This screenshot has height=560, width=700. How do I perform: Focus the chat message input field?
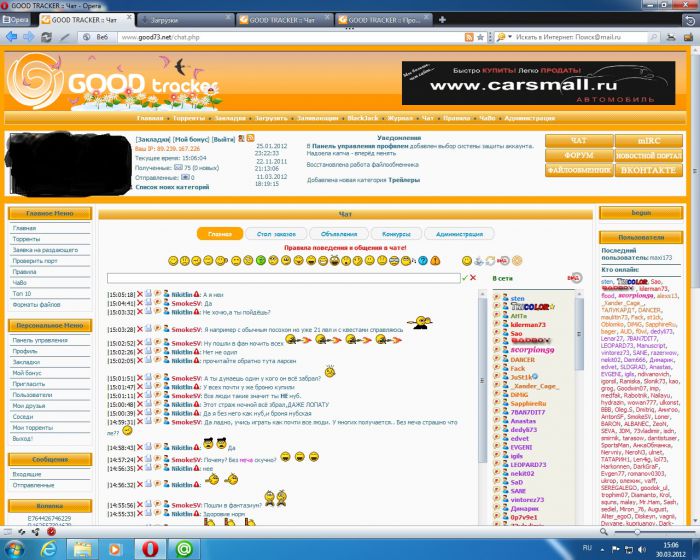284,277
